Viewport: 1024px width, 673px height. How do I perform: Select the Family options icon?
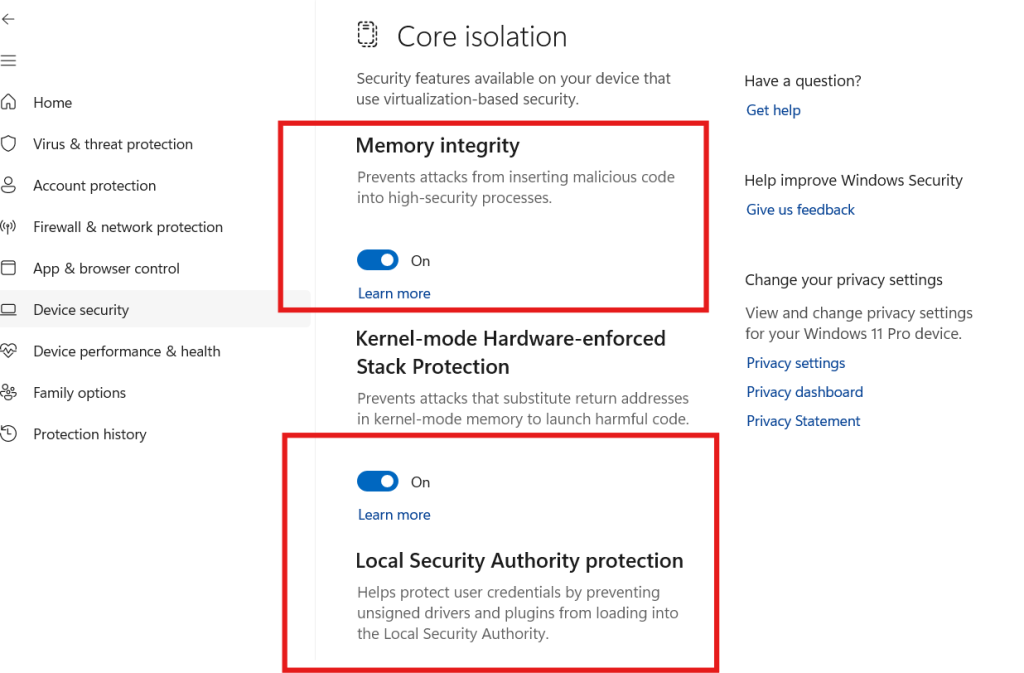(x=13, y=392)
